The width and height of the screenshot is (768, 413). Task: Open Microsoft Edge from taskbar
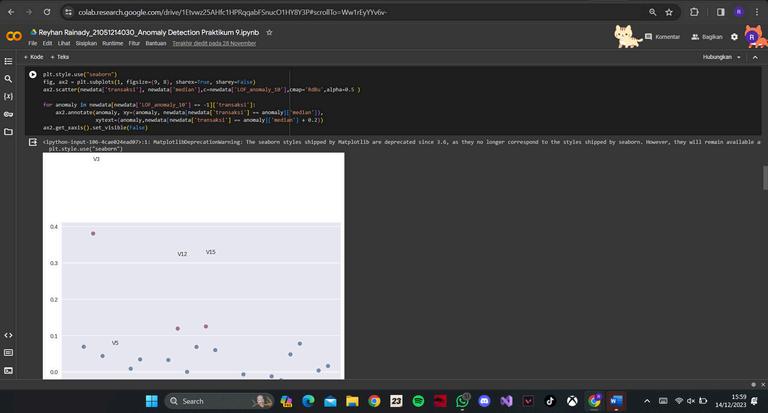308,401
